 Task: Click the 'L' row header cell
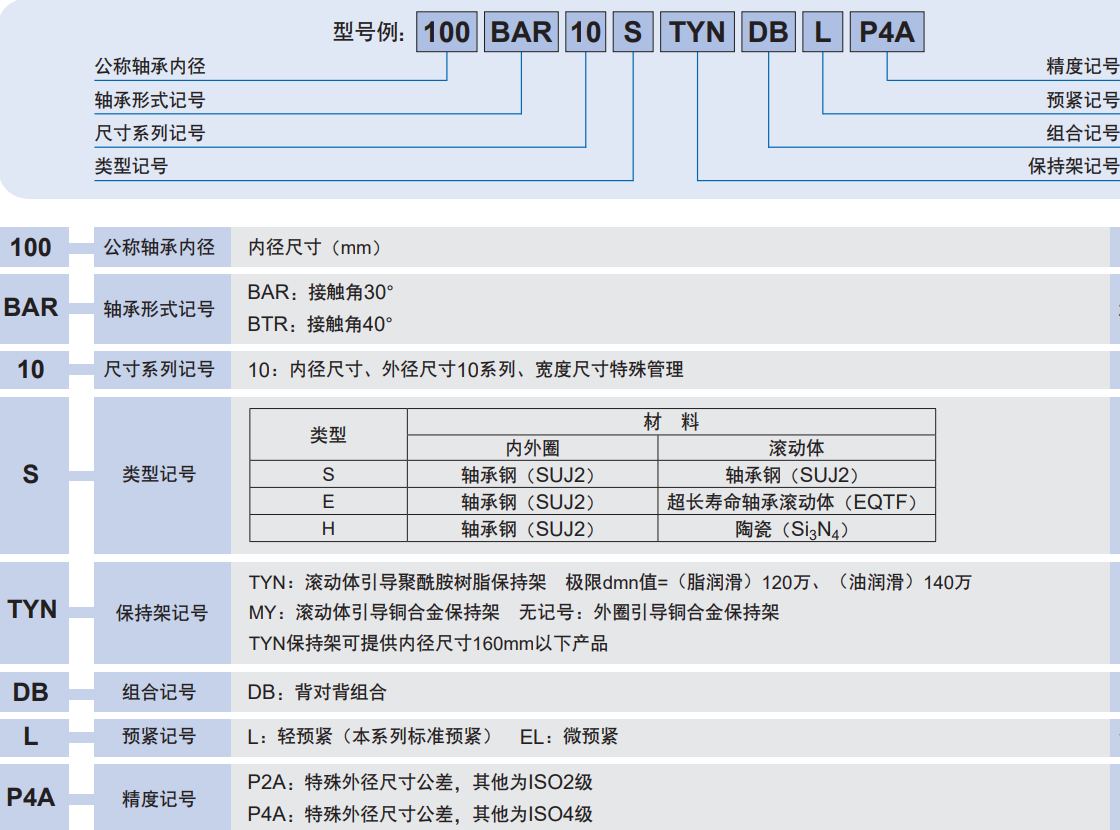34,737
